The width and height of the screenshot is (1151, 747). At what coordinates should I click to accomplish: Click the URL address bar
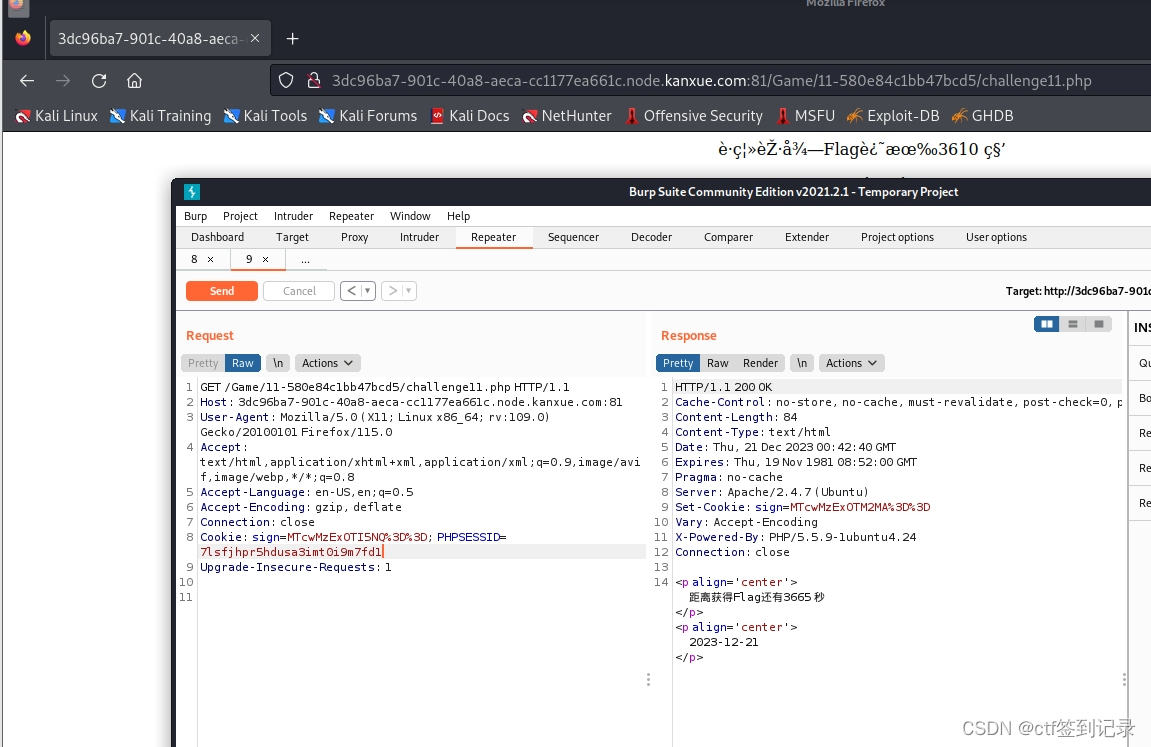tap(711, 81)
